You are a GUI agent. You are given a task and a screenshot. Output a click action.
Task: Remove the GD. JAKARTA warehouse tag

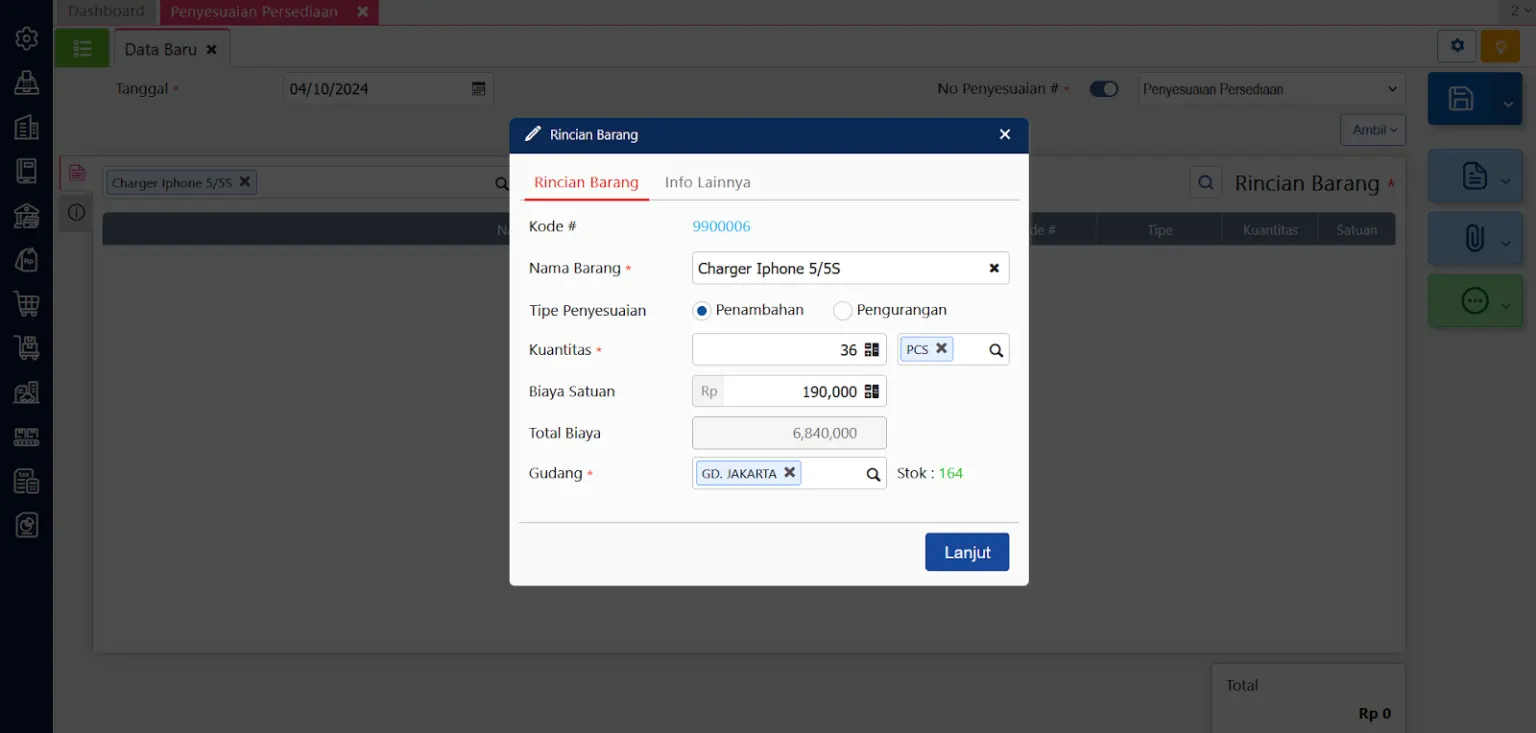coord(789,473)
